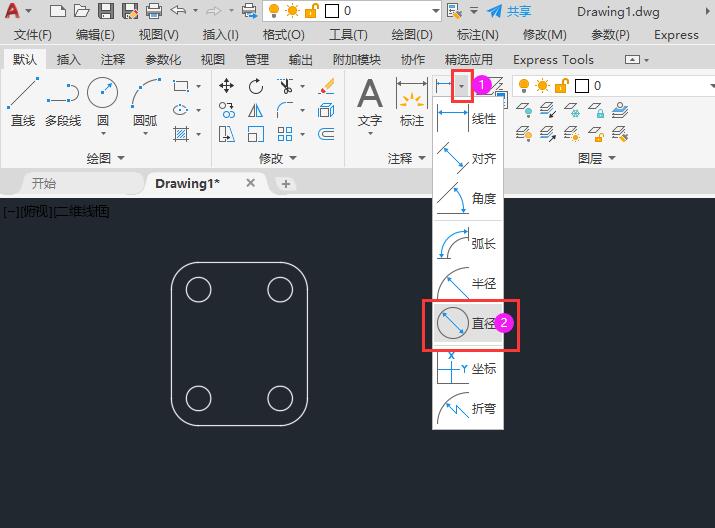Image resolution: width=715 pixels, height=528 pixels.
Task: Open the Arc tool dropdown arrow
Action: coord(145,134)
